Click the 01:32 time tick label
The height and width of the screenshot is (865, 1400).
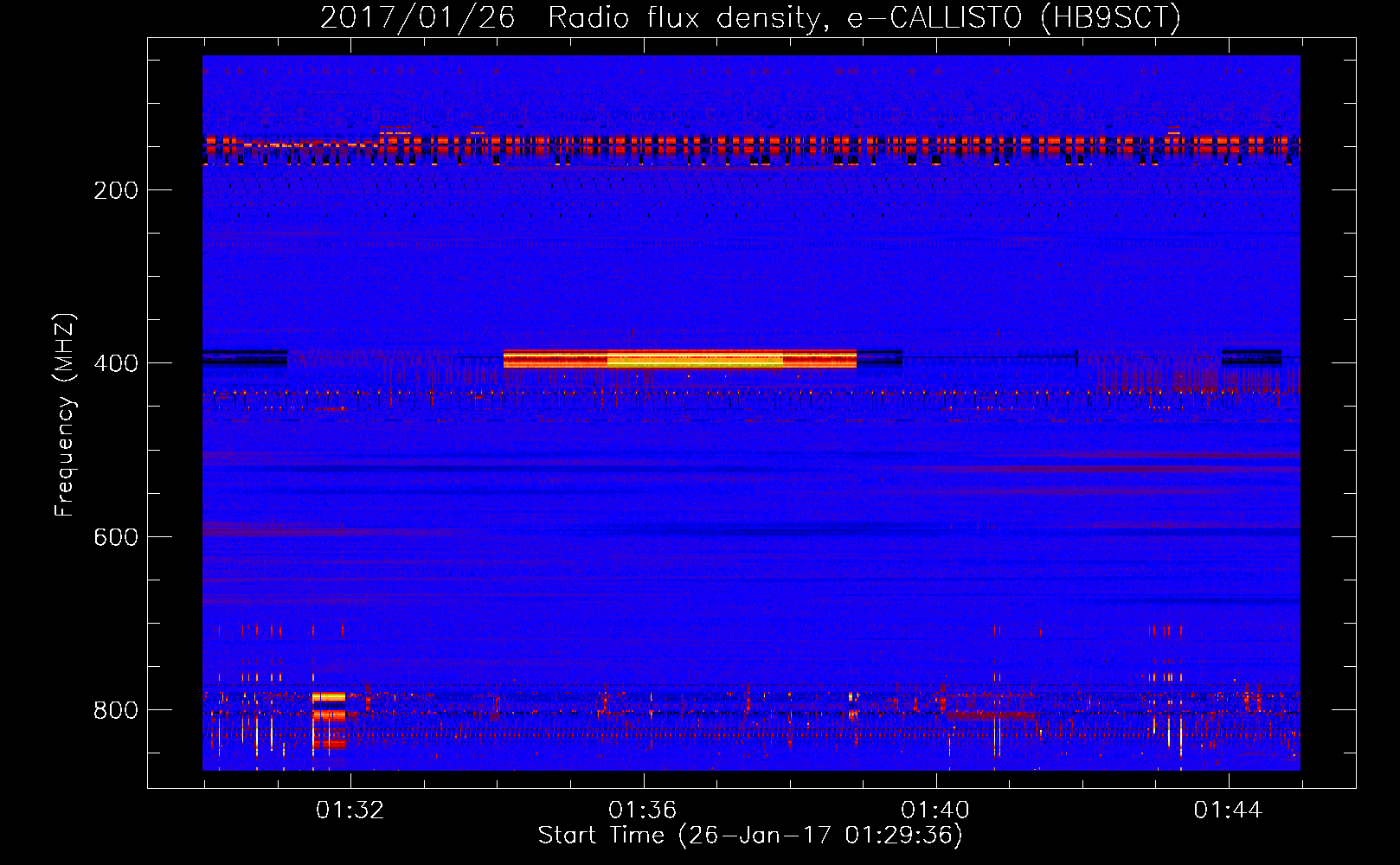[350, 811]
